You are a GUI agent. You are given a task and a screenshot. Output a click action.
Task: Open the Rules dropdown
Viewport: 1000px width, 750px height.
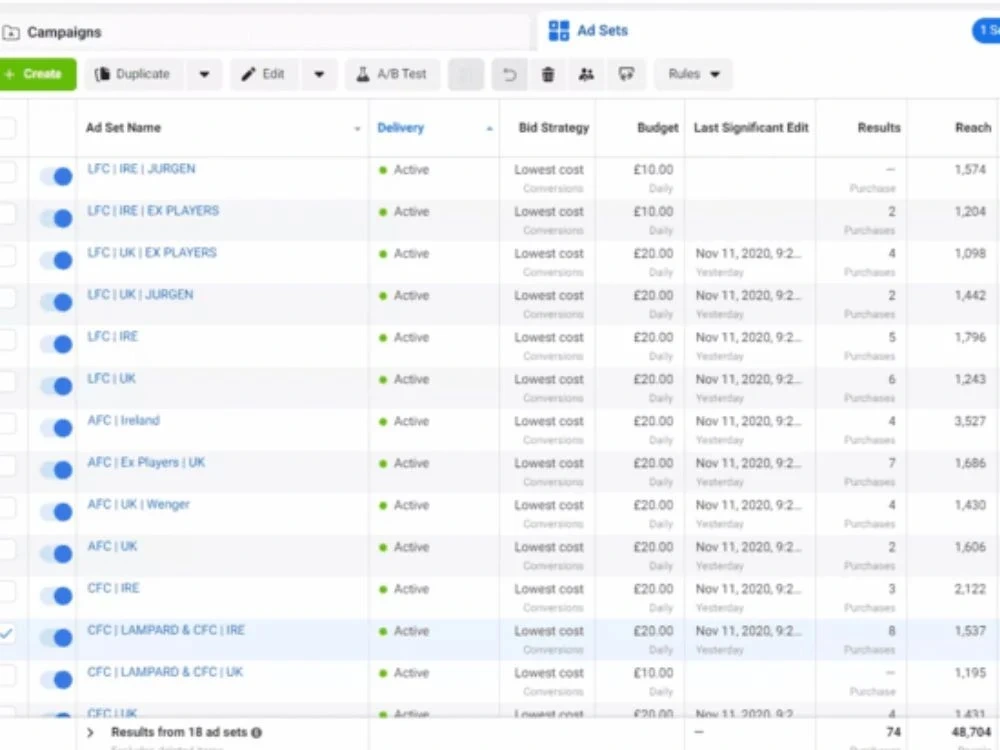[693, 75]
